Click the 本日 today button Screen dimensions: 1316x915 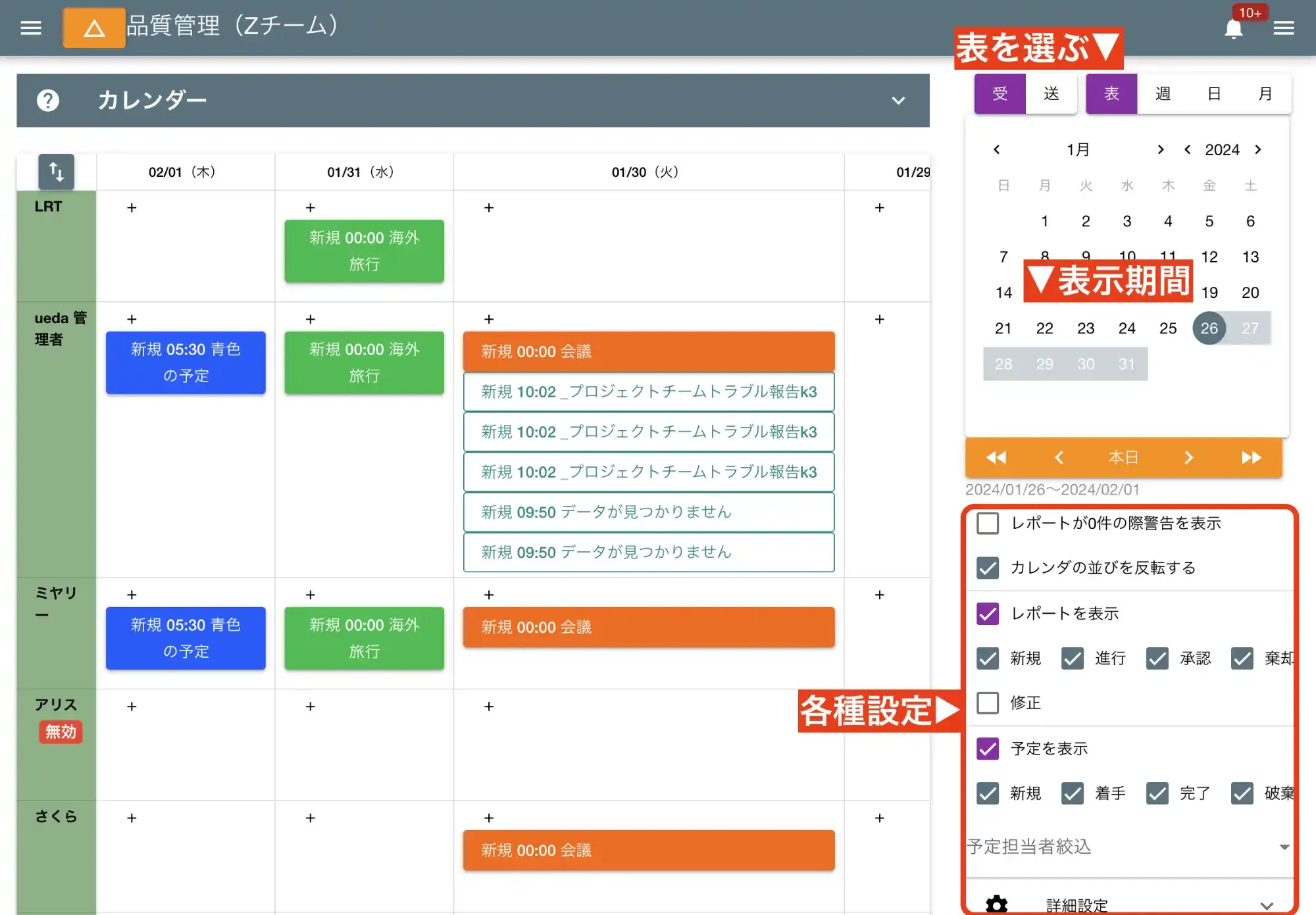click(1123, 458)
